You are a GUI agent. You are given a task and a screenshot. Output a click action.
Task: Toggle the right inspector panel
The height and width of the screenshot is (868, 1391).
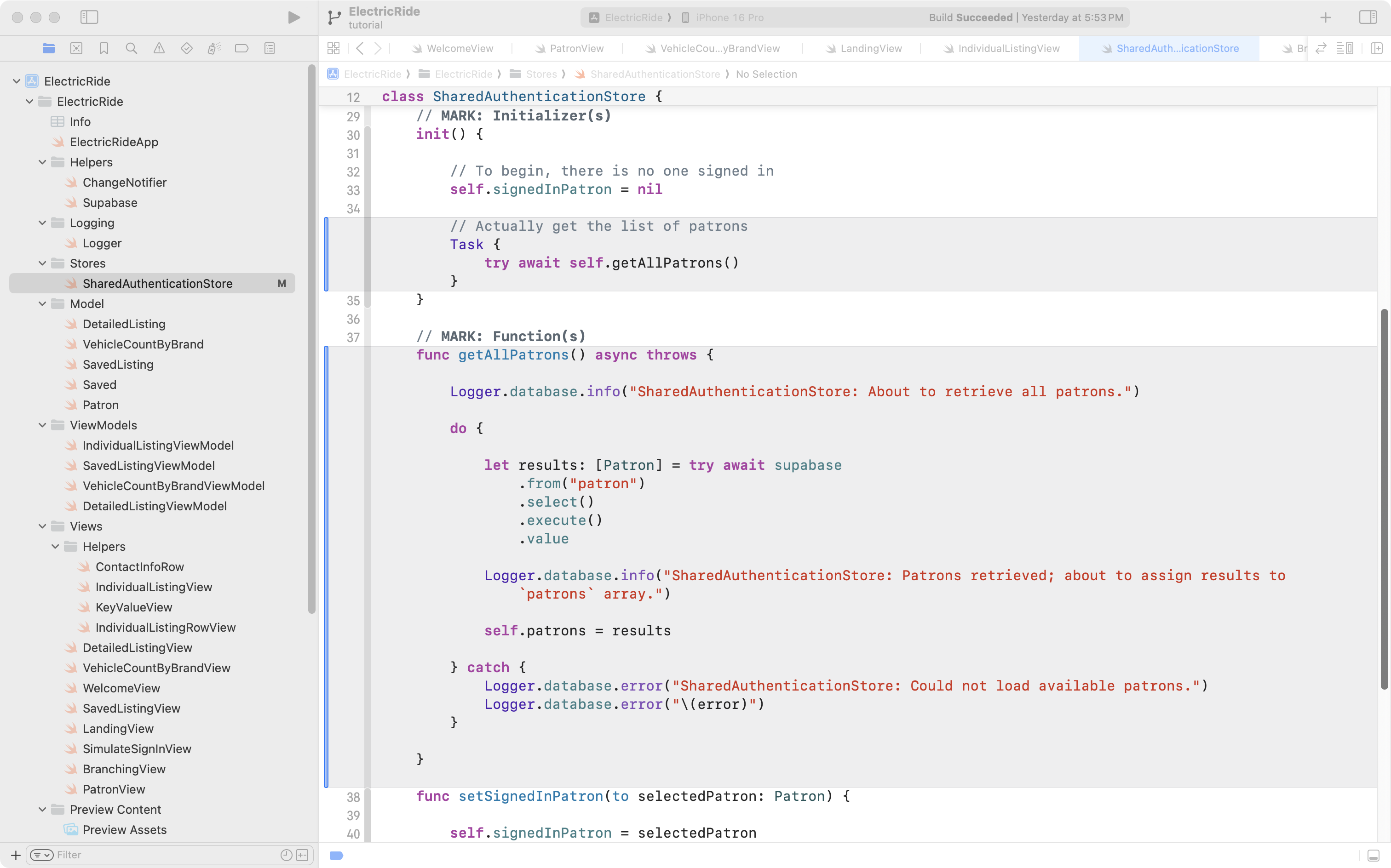(x=1368, y=17)
